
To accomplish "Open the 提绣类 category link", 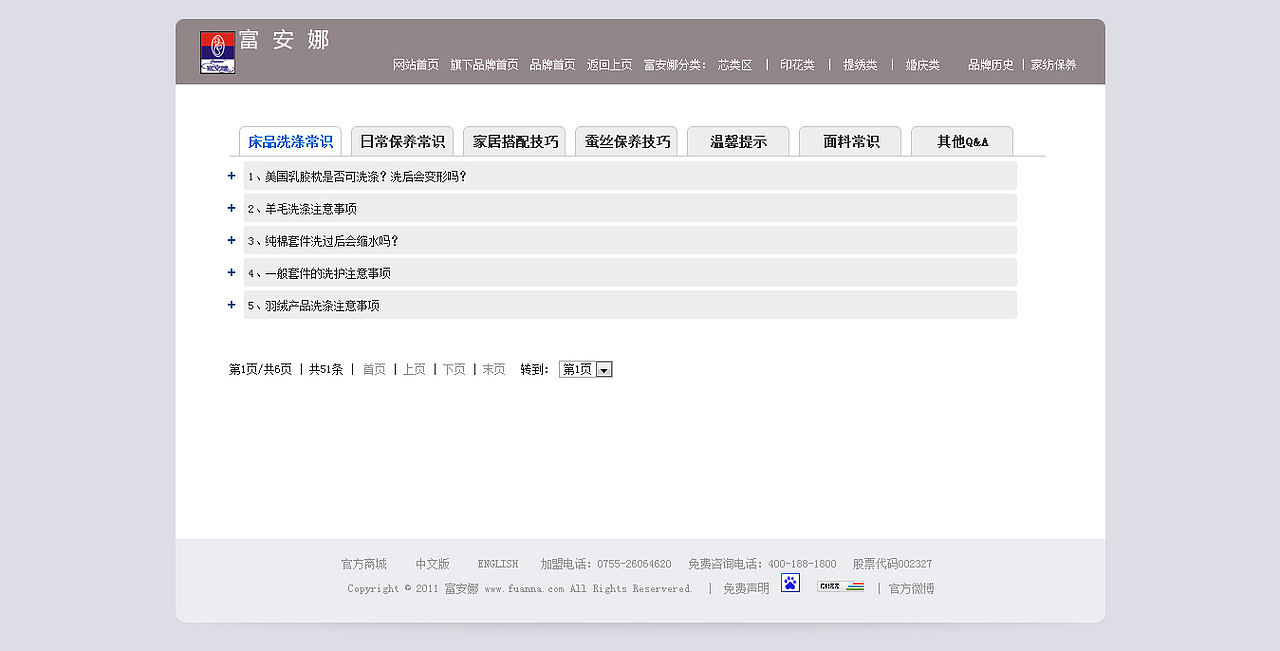I will click(x=860, y=65).
